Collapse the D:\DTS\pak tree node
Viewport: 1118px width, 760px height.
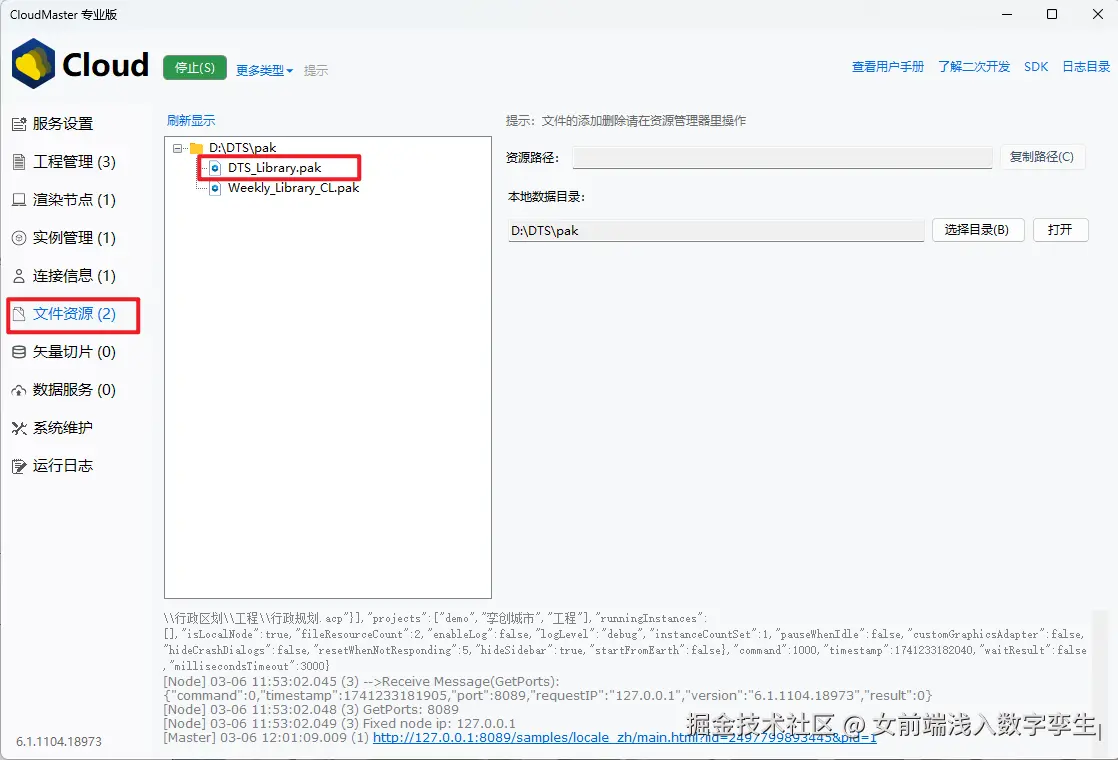(x=178, y=148)
